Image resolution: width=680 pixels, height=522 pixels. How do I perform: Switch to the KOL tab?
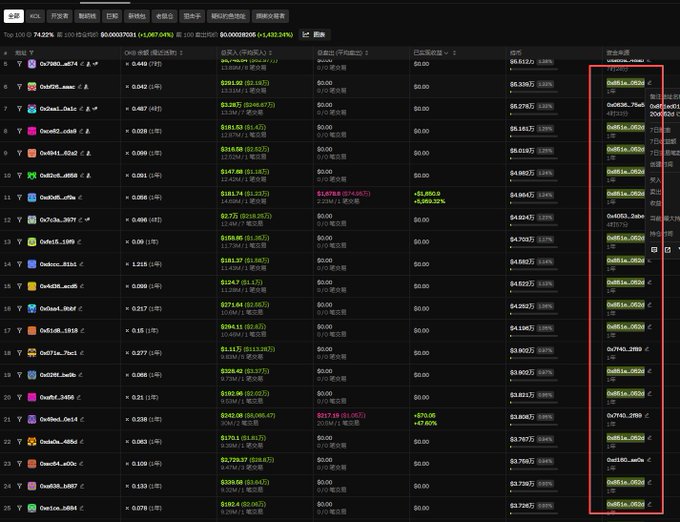point(35,16)
